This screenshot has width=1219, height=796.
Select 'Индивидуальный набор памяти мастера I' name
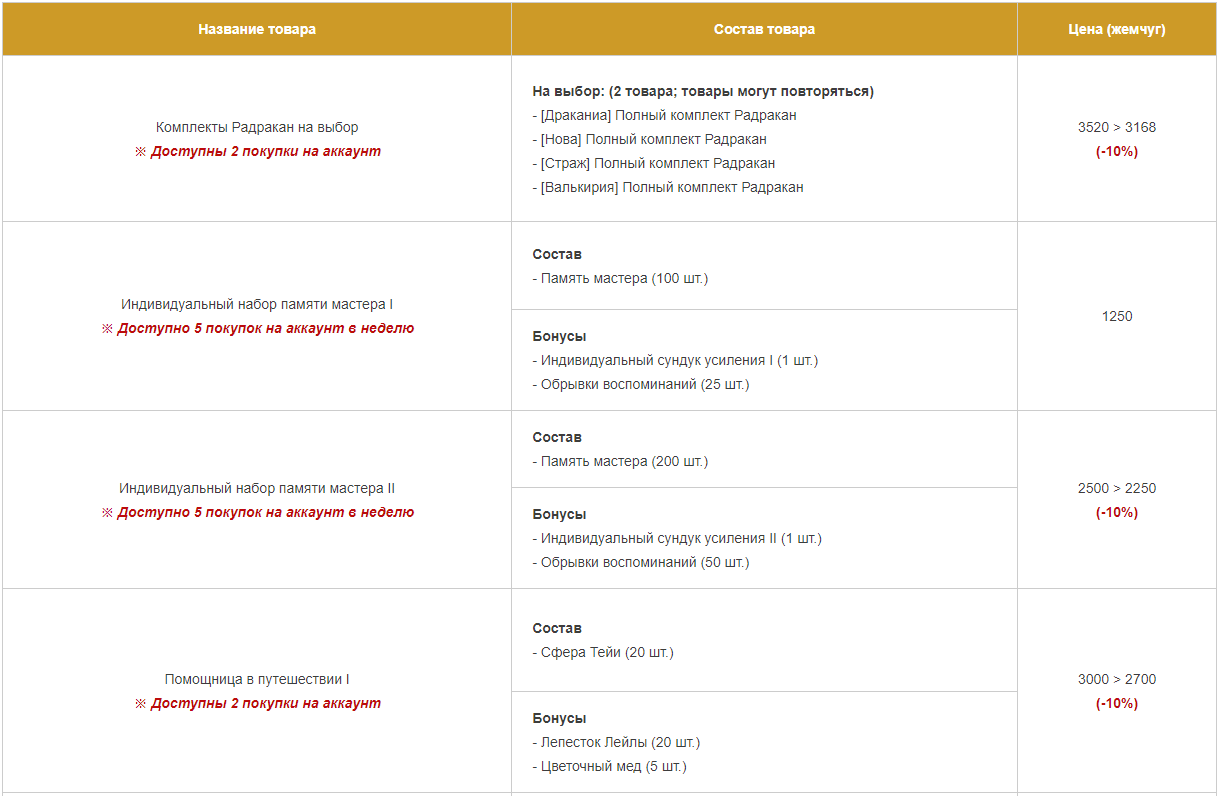pos(257,304)
